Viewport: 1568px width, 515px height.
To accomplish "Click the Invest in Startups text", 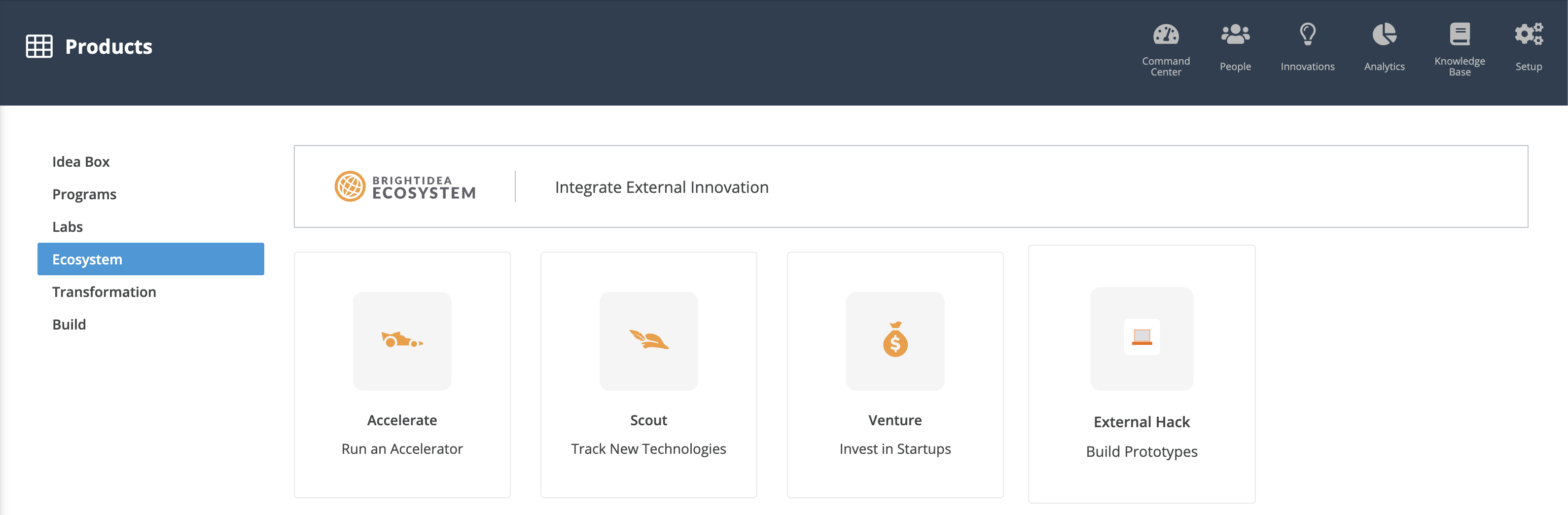I will pos(895,448).
